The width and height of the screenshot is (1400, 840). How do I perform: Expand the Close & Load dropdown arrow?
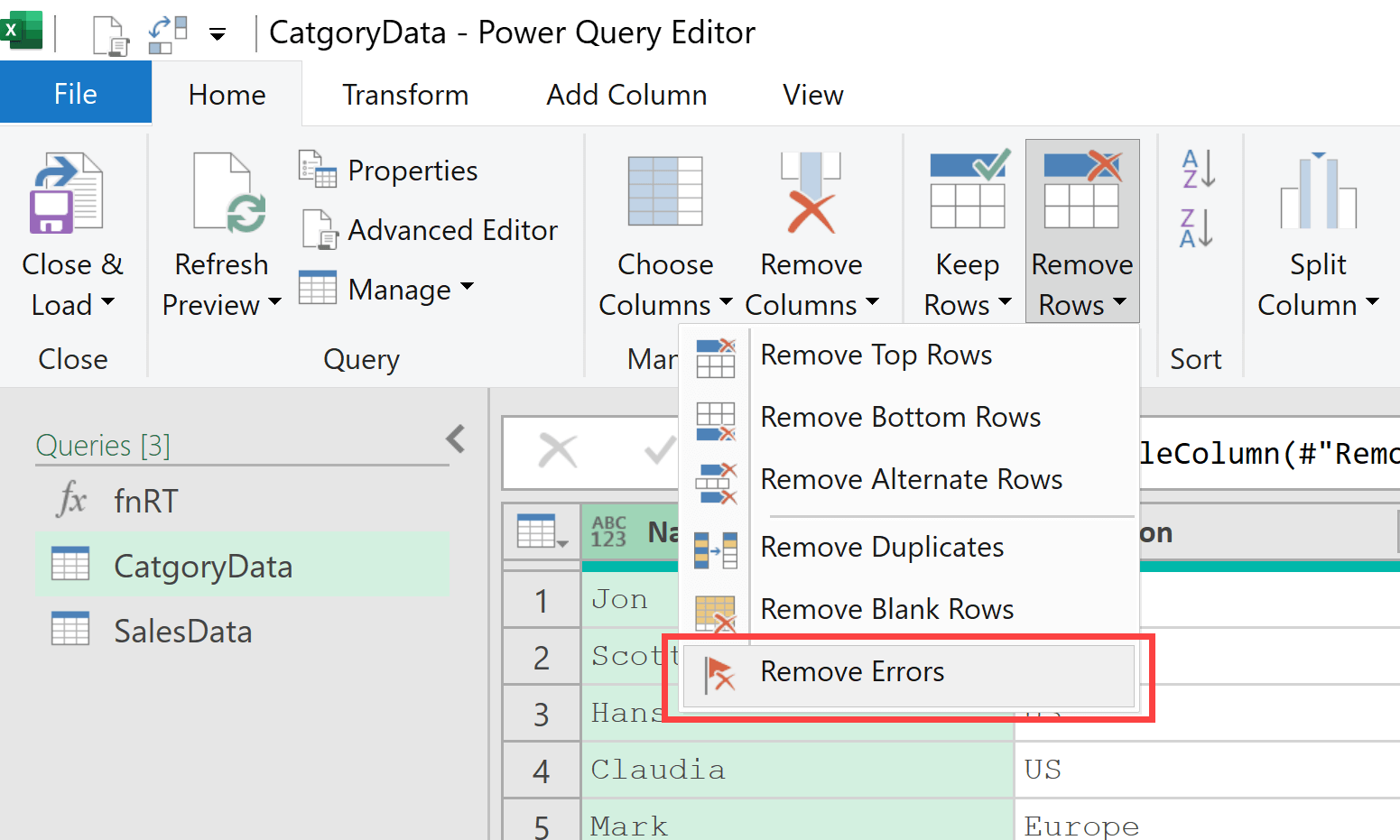pyautogui.click(x=108, y=302)
